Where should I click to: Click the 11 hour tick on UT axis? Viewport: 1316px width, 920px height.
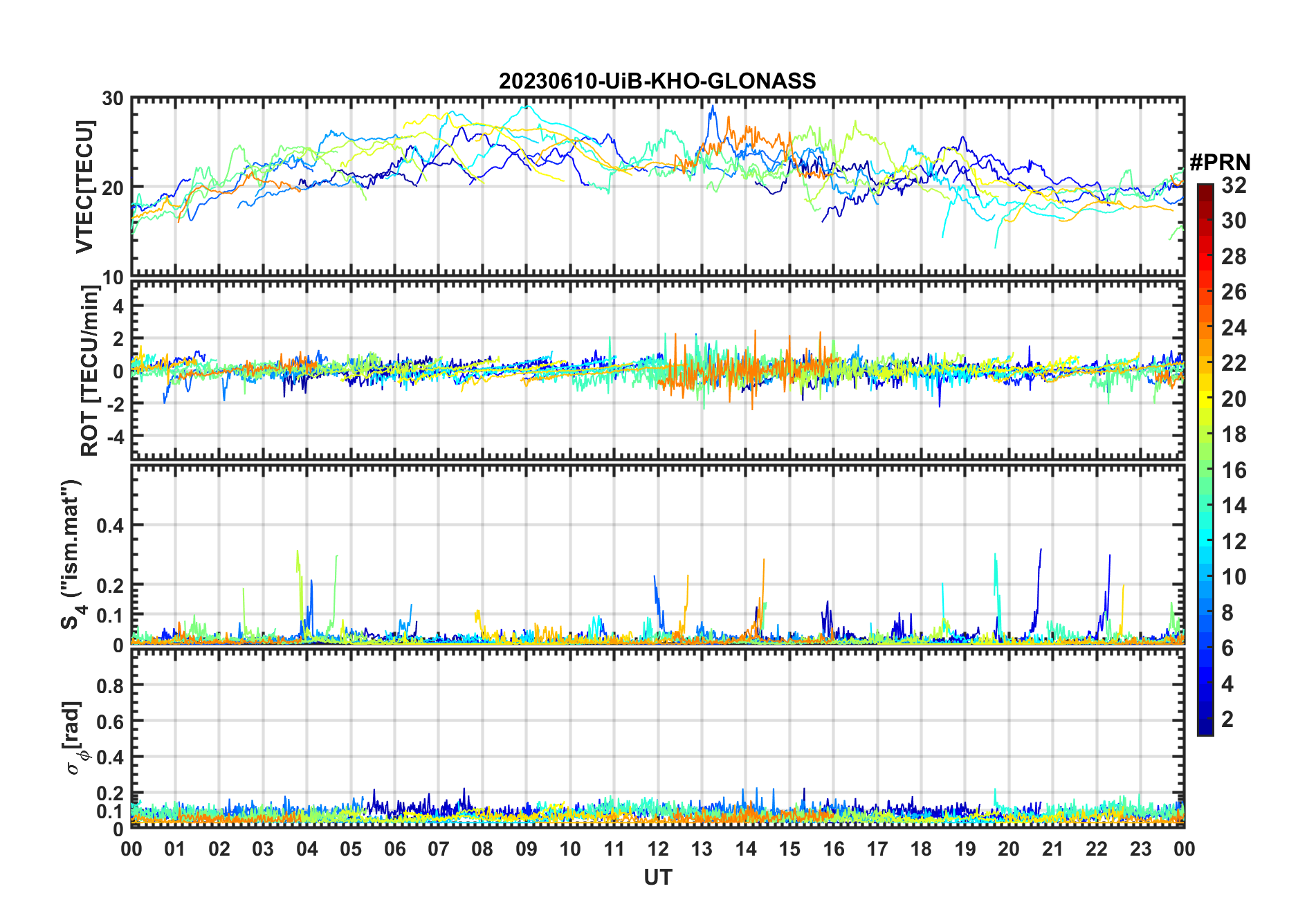[x=614, y=849]
